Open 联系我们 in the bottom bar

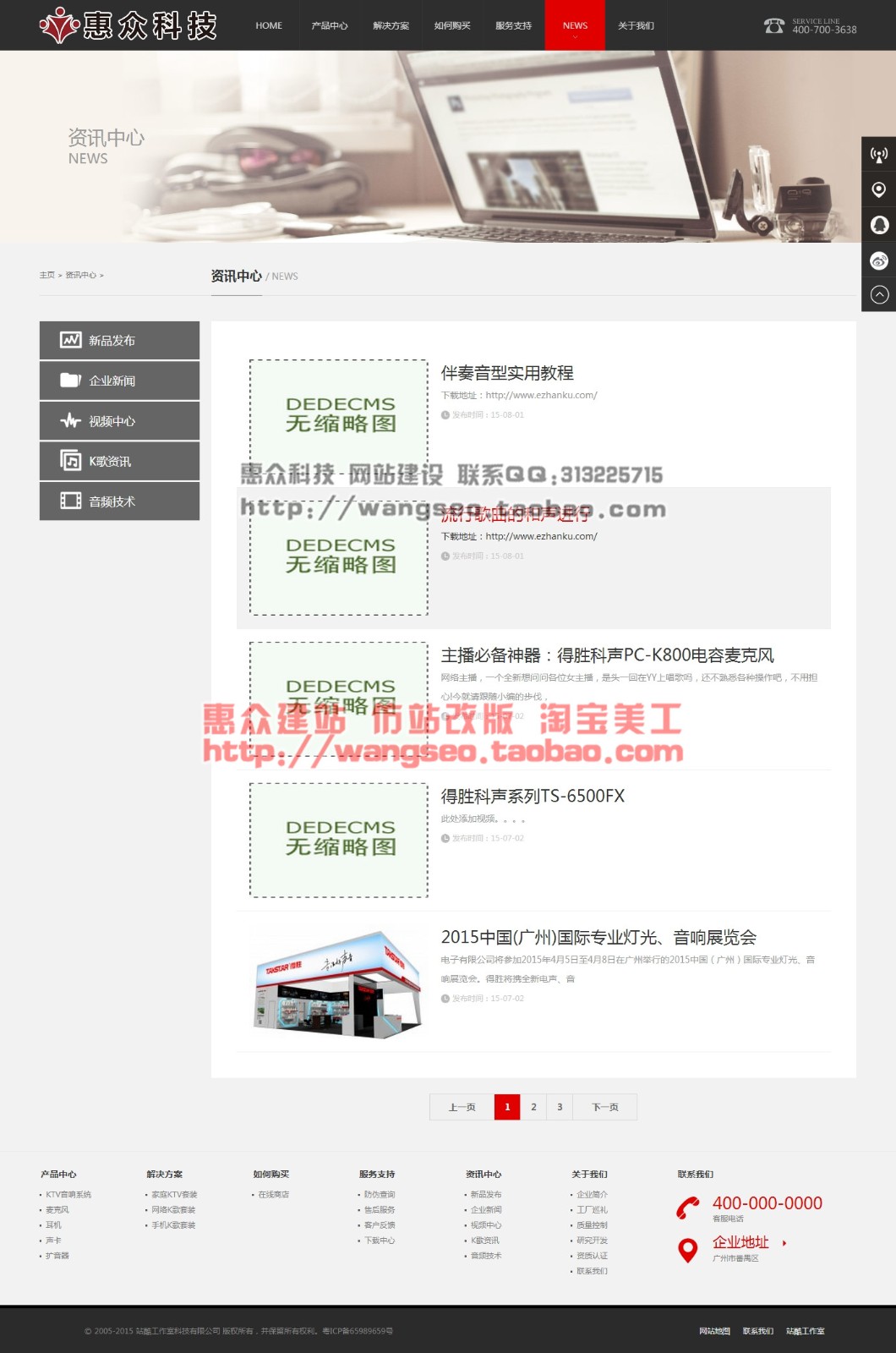click(x=758, y=1331)
